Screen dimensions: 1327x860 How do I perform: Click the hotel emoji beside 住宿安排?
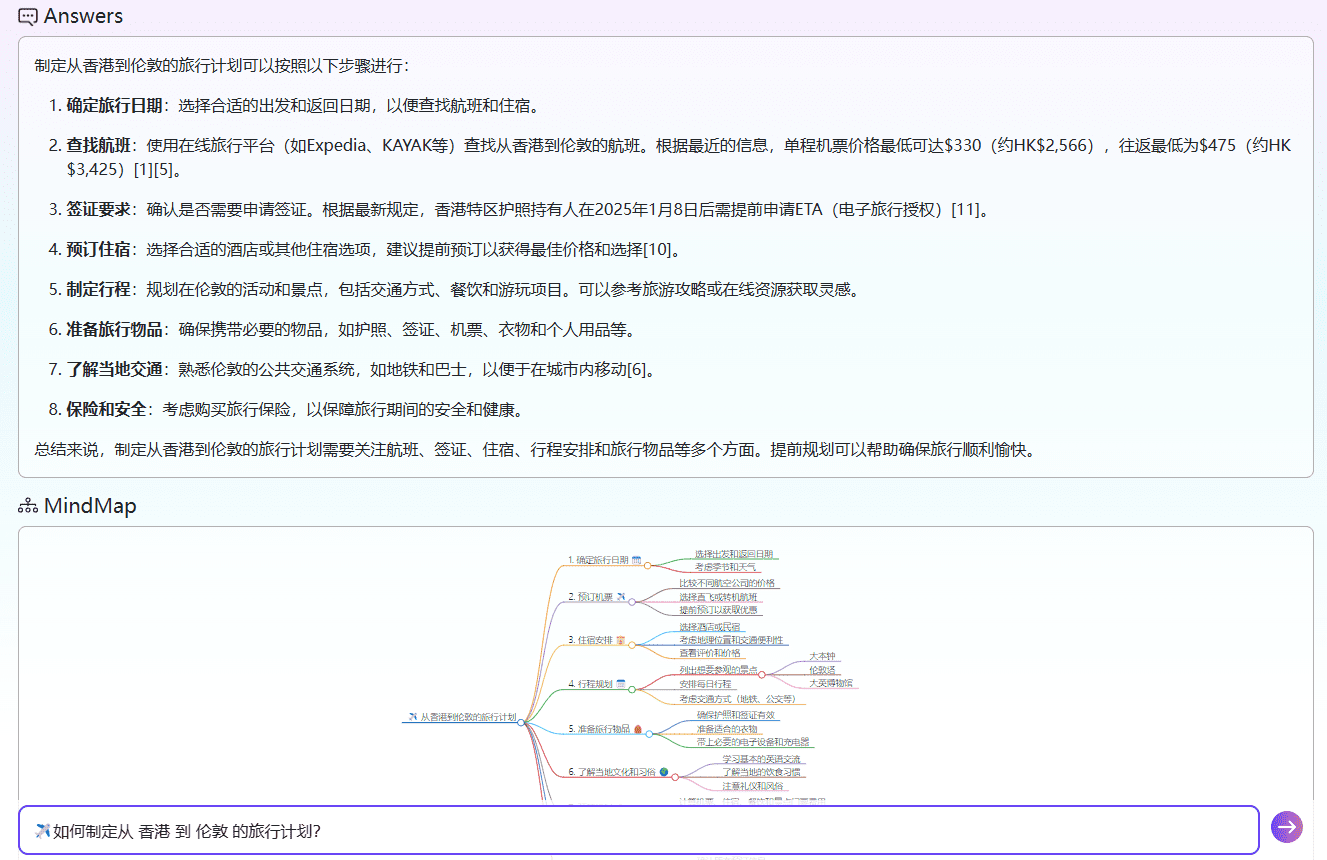pyautogui.click(x=621, y=639)
